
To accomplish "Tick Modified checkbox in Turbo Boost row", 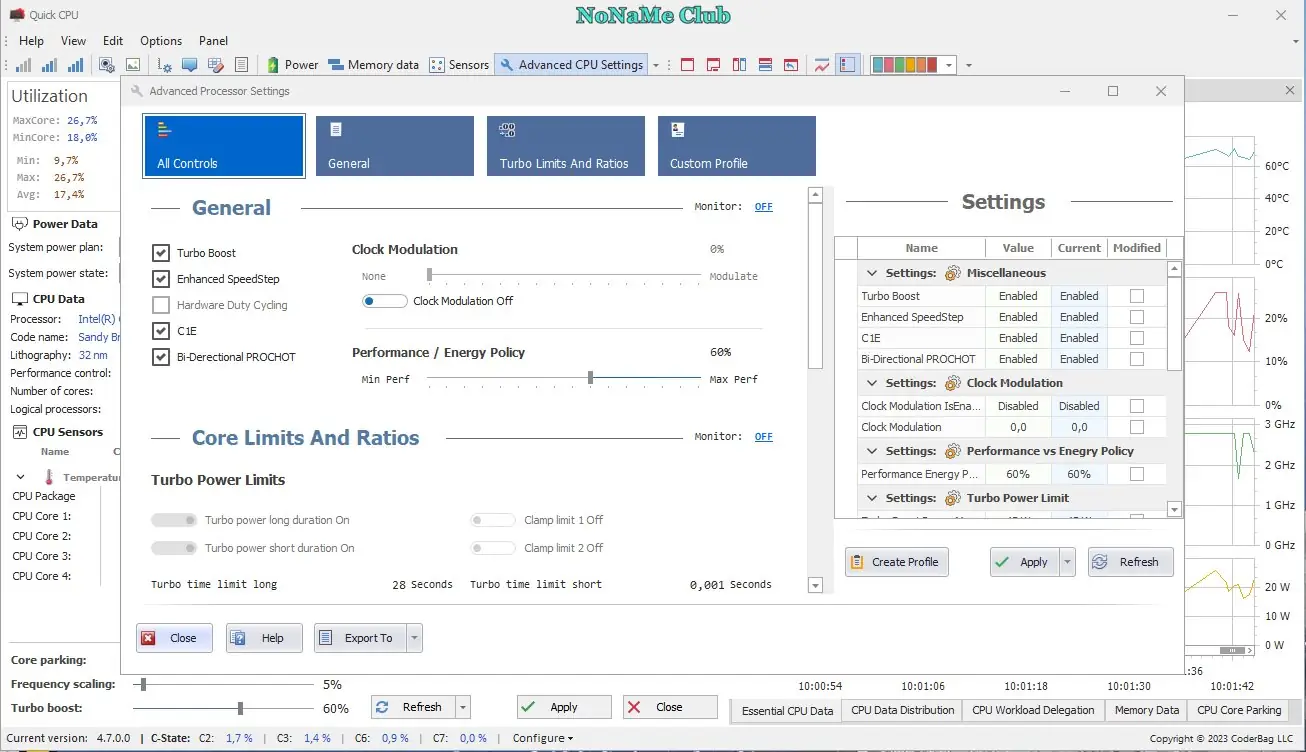I will 1136,296.
